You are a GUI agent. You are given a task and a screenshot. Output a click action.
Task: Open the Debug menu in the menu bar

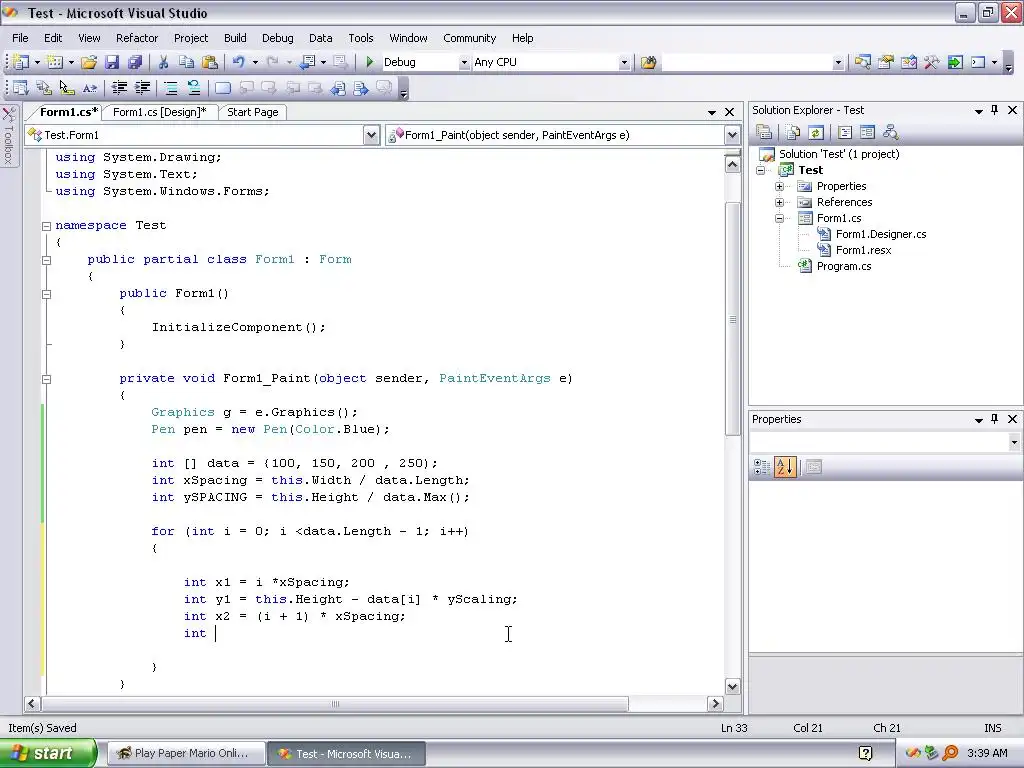pos(278,38)
